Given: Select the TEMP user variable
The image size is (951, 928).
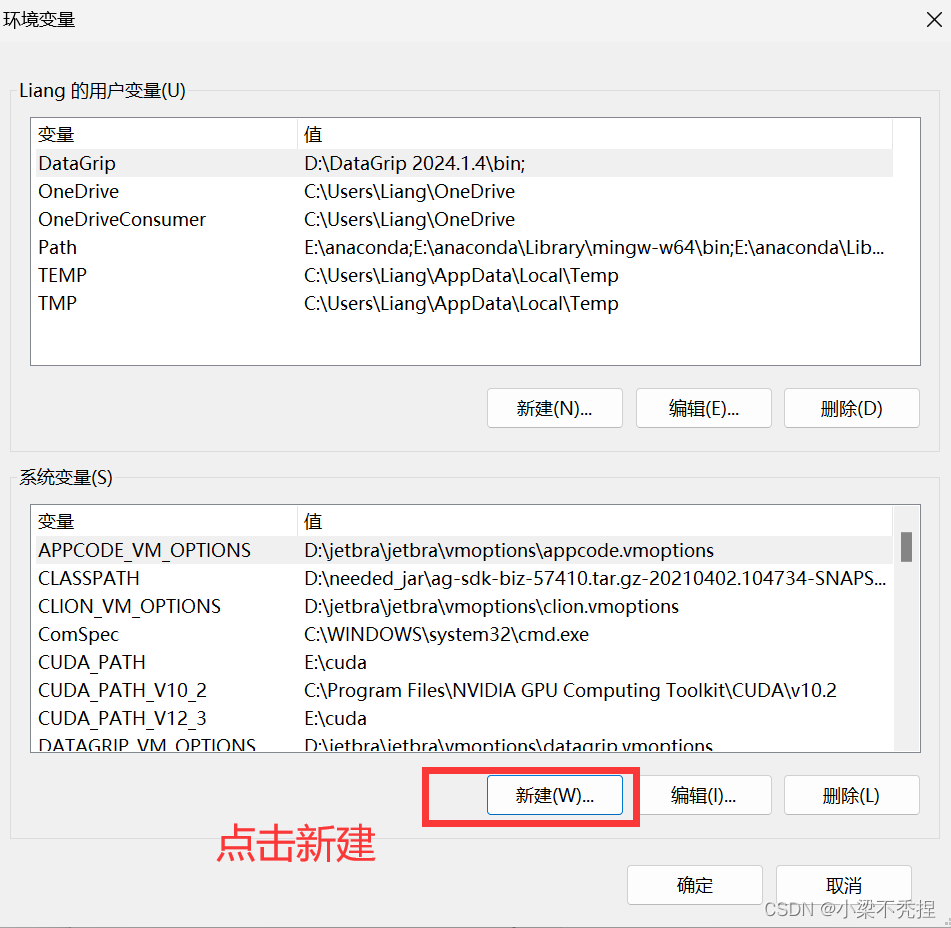Looking at the screenshot, I should tap(464, 275).
